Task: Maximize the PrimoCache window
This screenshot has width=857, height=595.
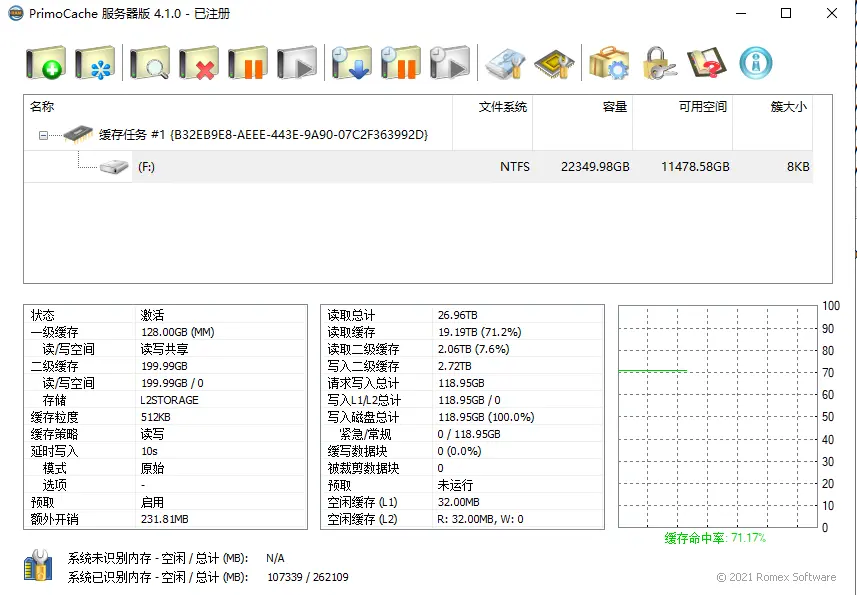Action: pos(786,13)
